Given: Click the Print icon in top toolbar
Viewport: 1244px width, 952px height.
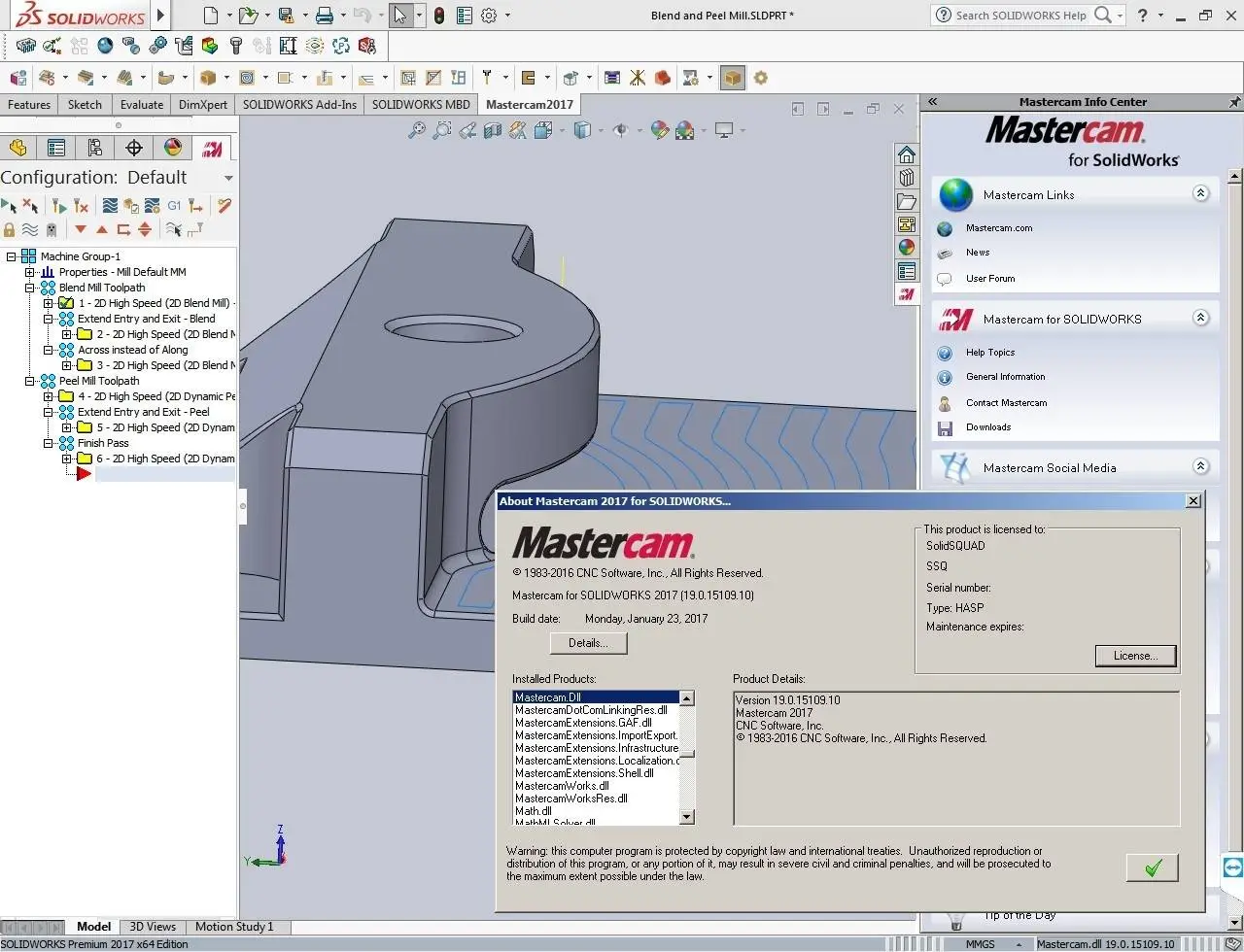Looking at the screenshot, I should tap(325, 16).
